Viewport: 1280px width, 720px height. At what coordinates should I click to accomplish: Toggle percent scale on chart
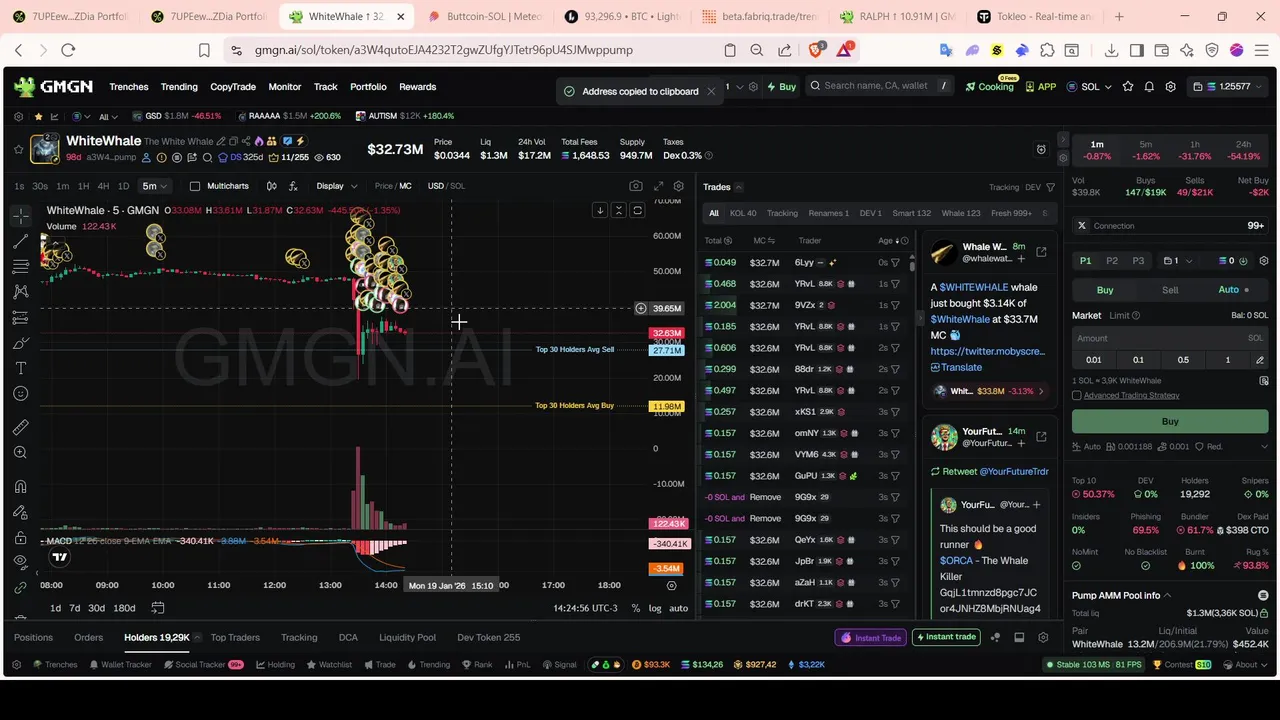tap(635, 608)
